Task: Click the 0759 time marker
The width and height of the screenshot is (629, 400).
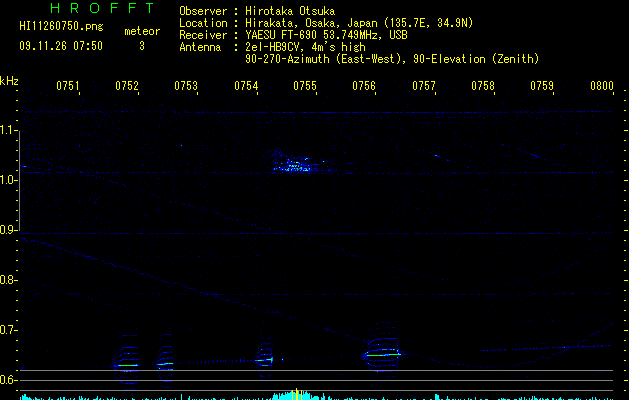Action: coord(542,85)
